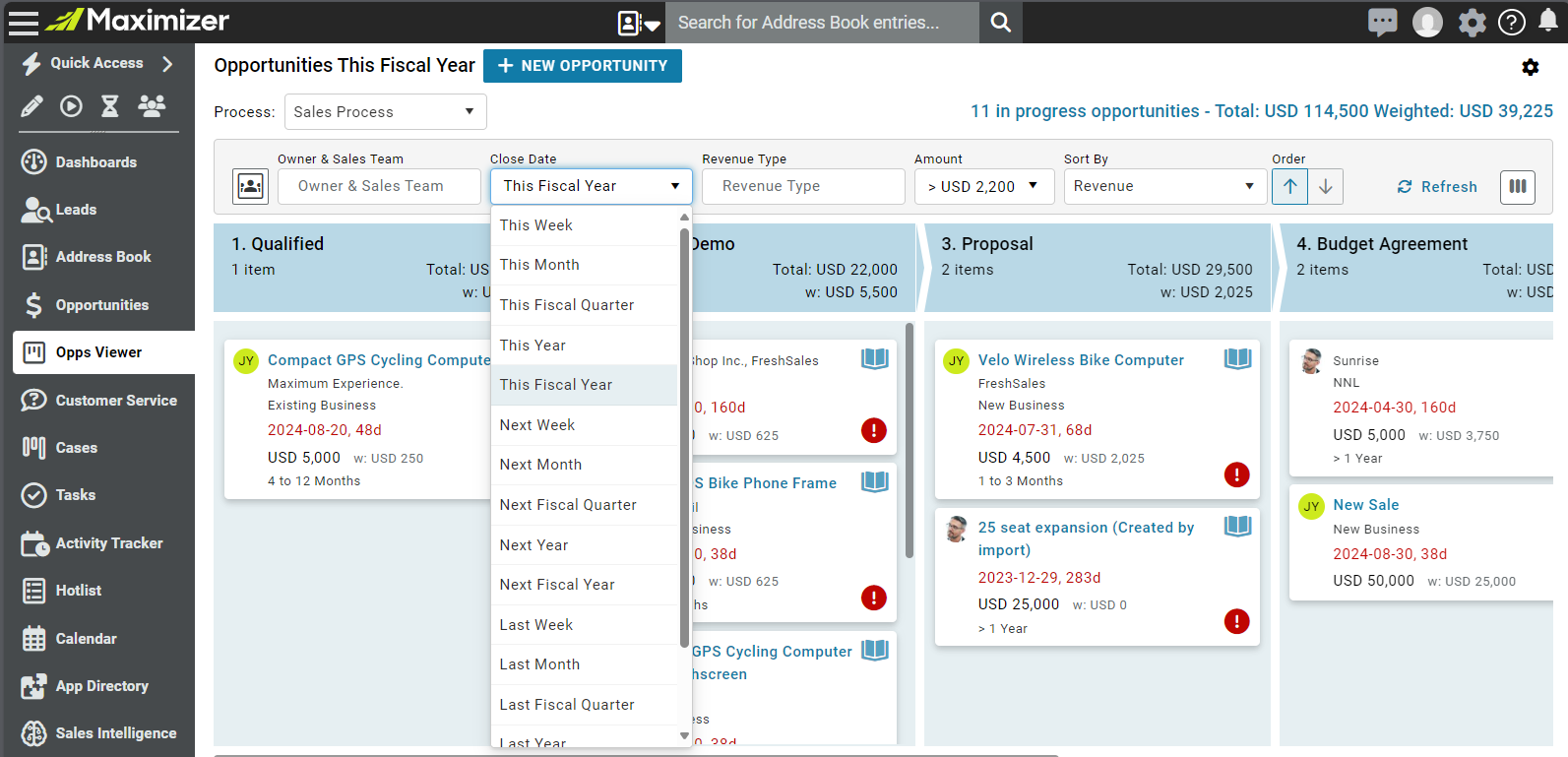Click the dropdown list scrollbar
The image size is (1568, 757).
pyautogui.click(x=684, y=438)
